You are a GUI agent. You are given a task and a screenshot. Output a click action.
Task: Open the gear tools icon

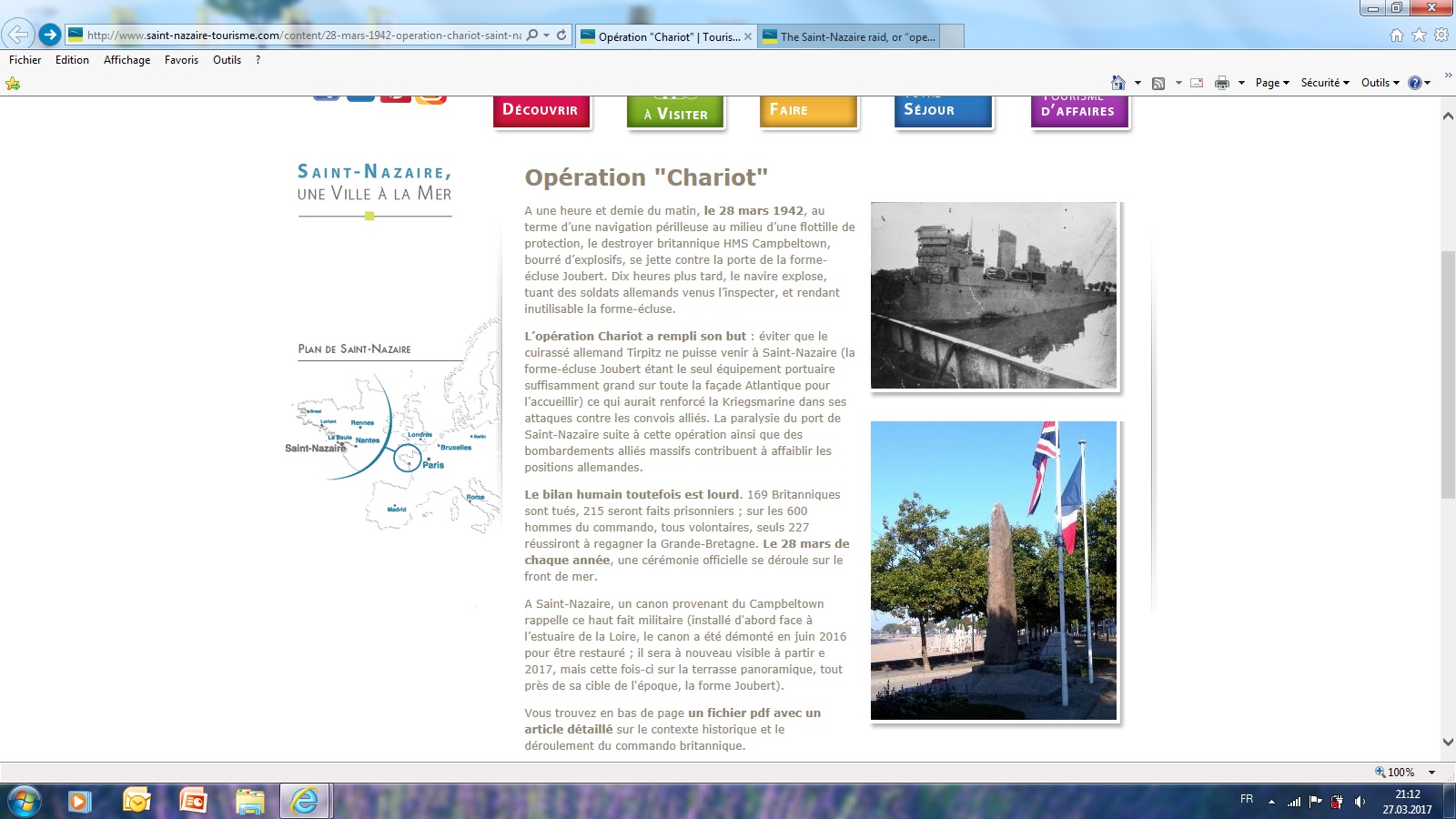click(x=1441, y=35)
